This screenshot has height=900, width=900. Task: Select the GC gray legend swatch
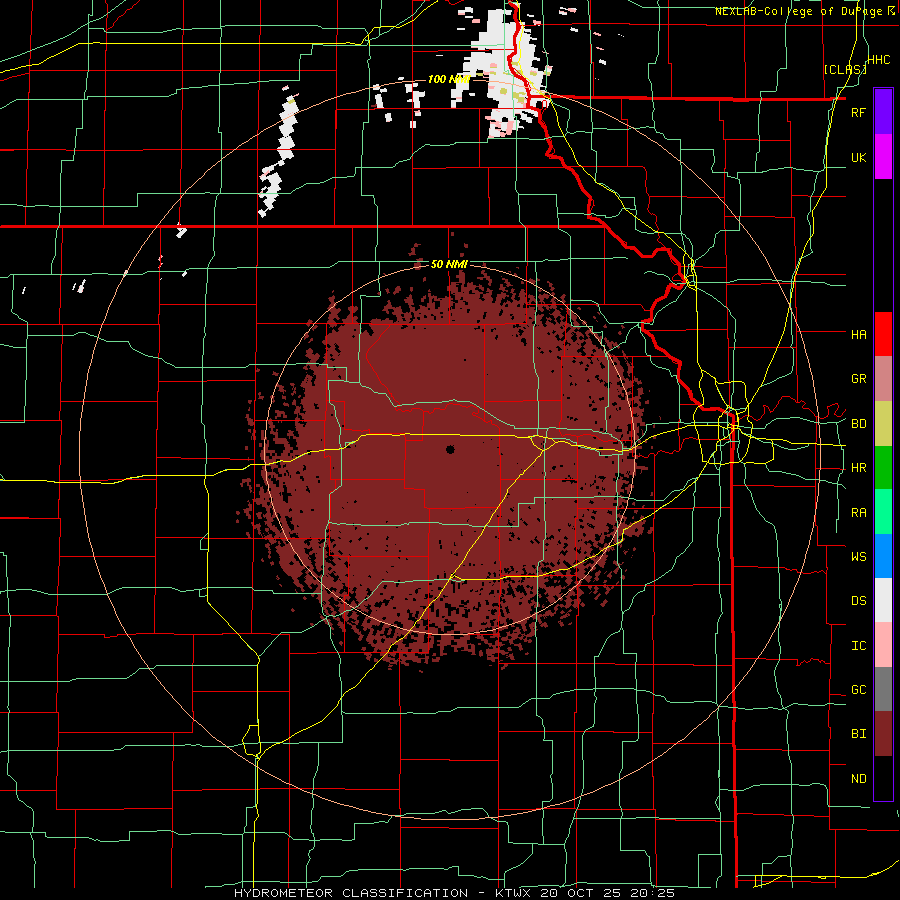pos(883,689)
